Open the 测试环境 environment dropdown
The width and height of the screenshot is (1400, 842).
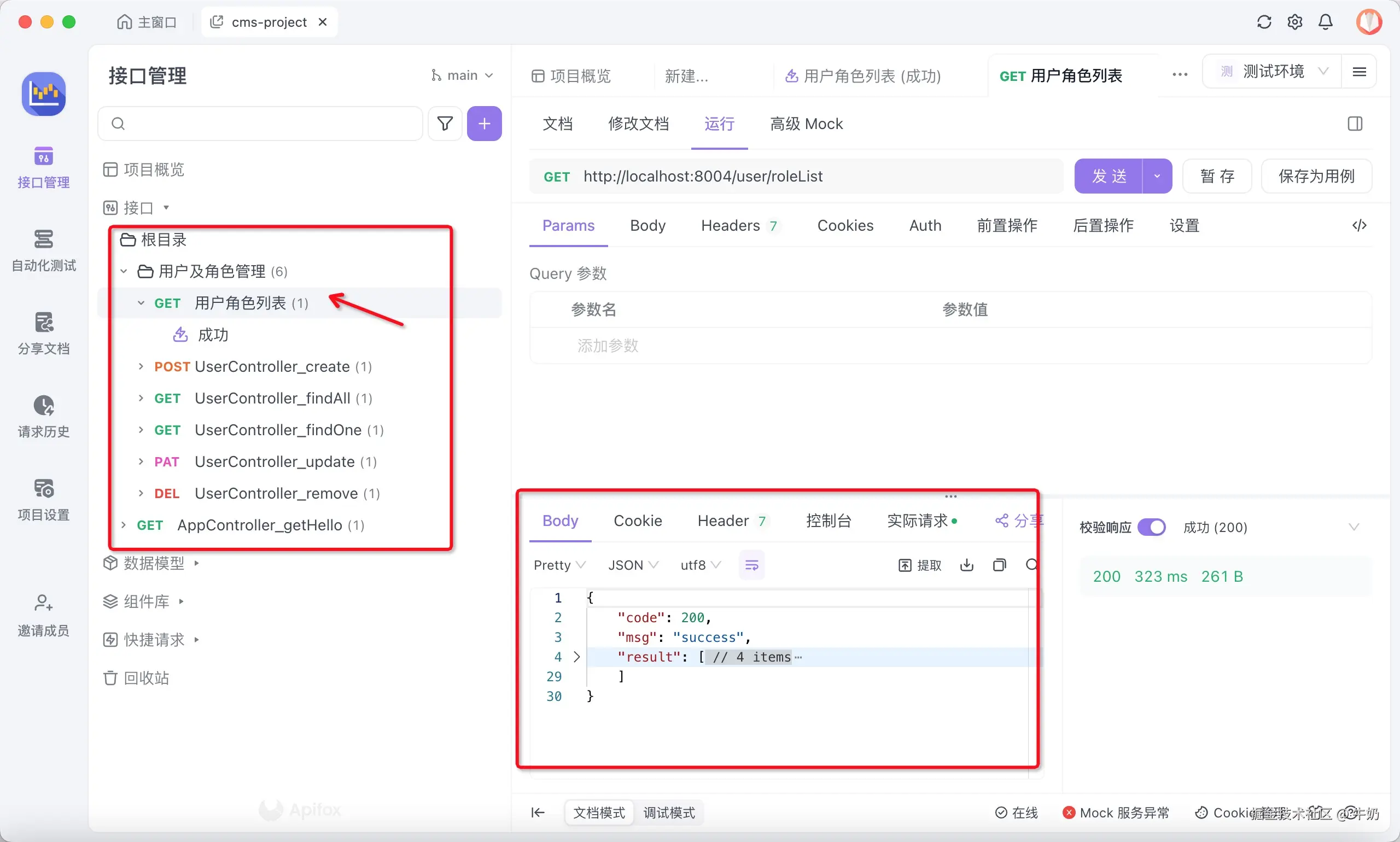[1273, 71]
